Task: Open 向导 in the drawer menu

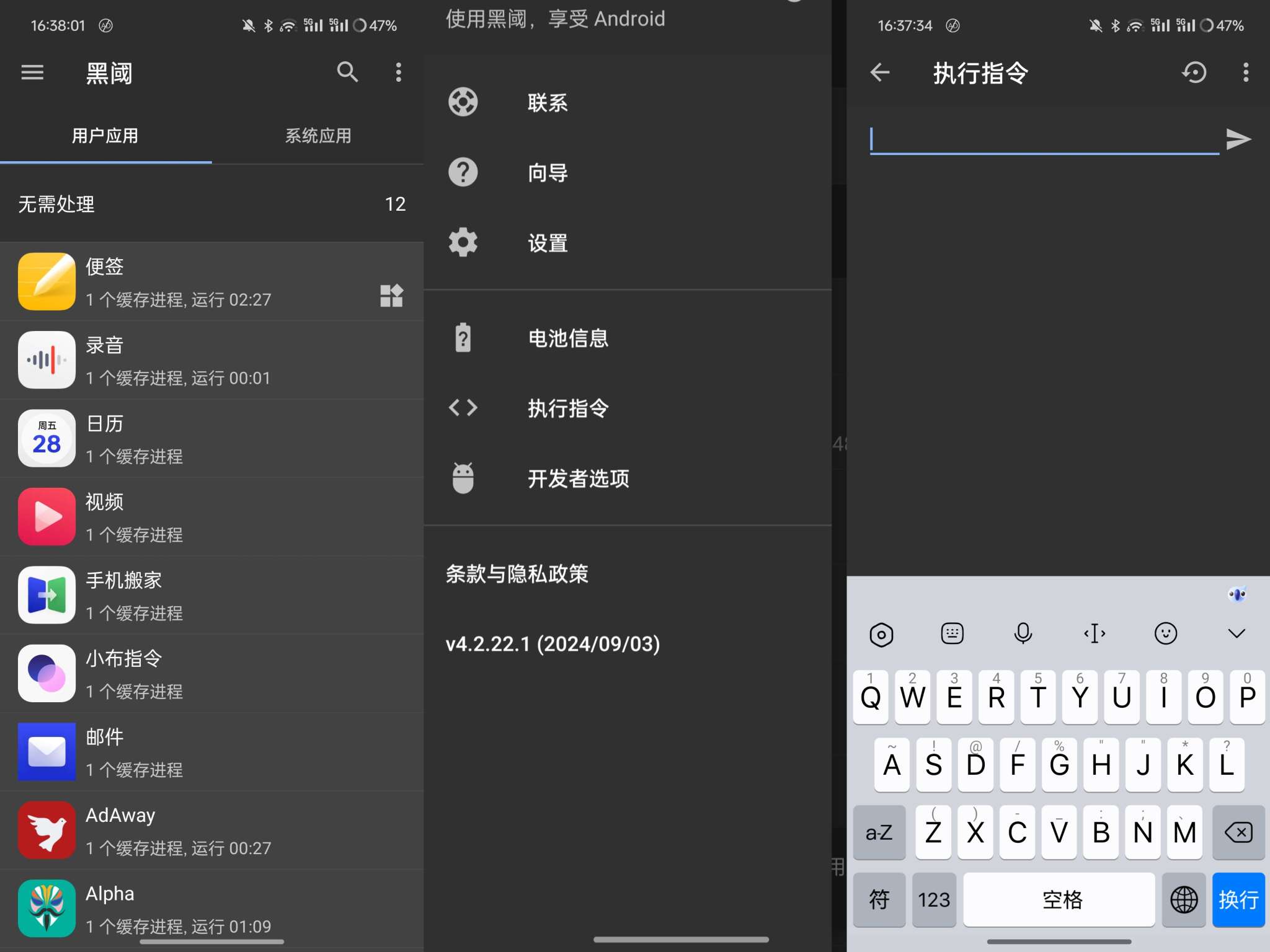Action: [628, 172]
